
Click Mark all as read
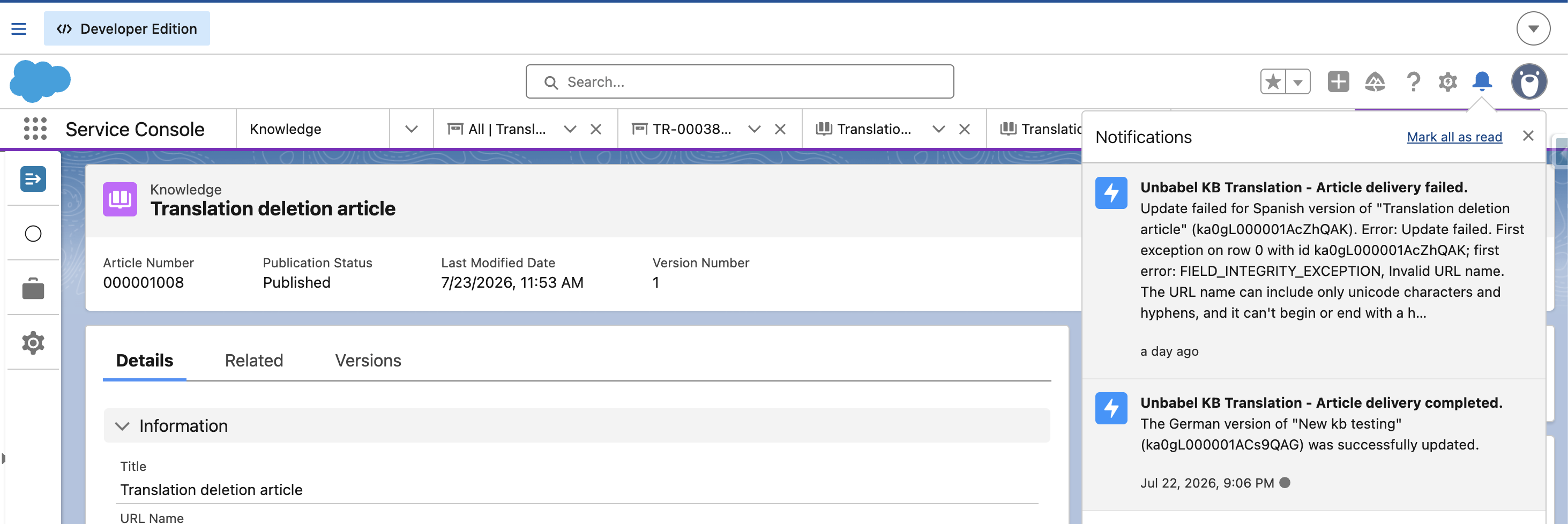pyautogui.click(x=1454, y=137)
